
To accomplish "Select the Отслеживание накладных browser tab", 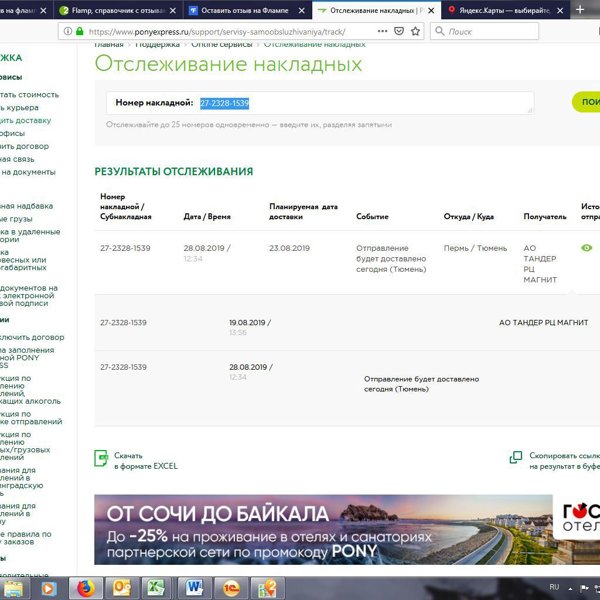I will tap(376, 10).
